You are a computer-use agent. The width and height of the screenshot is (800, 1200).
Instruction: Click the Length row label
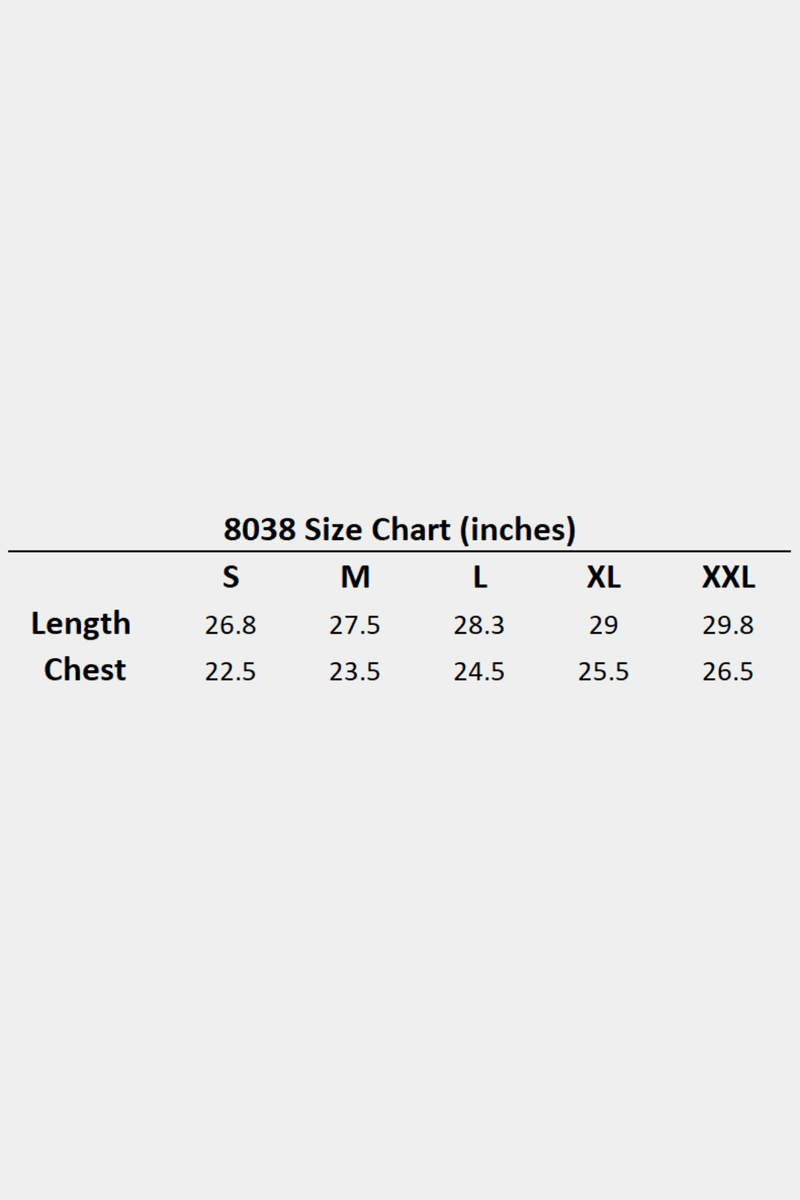coord(81,624)
